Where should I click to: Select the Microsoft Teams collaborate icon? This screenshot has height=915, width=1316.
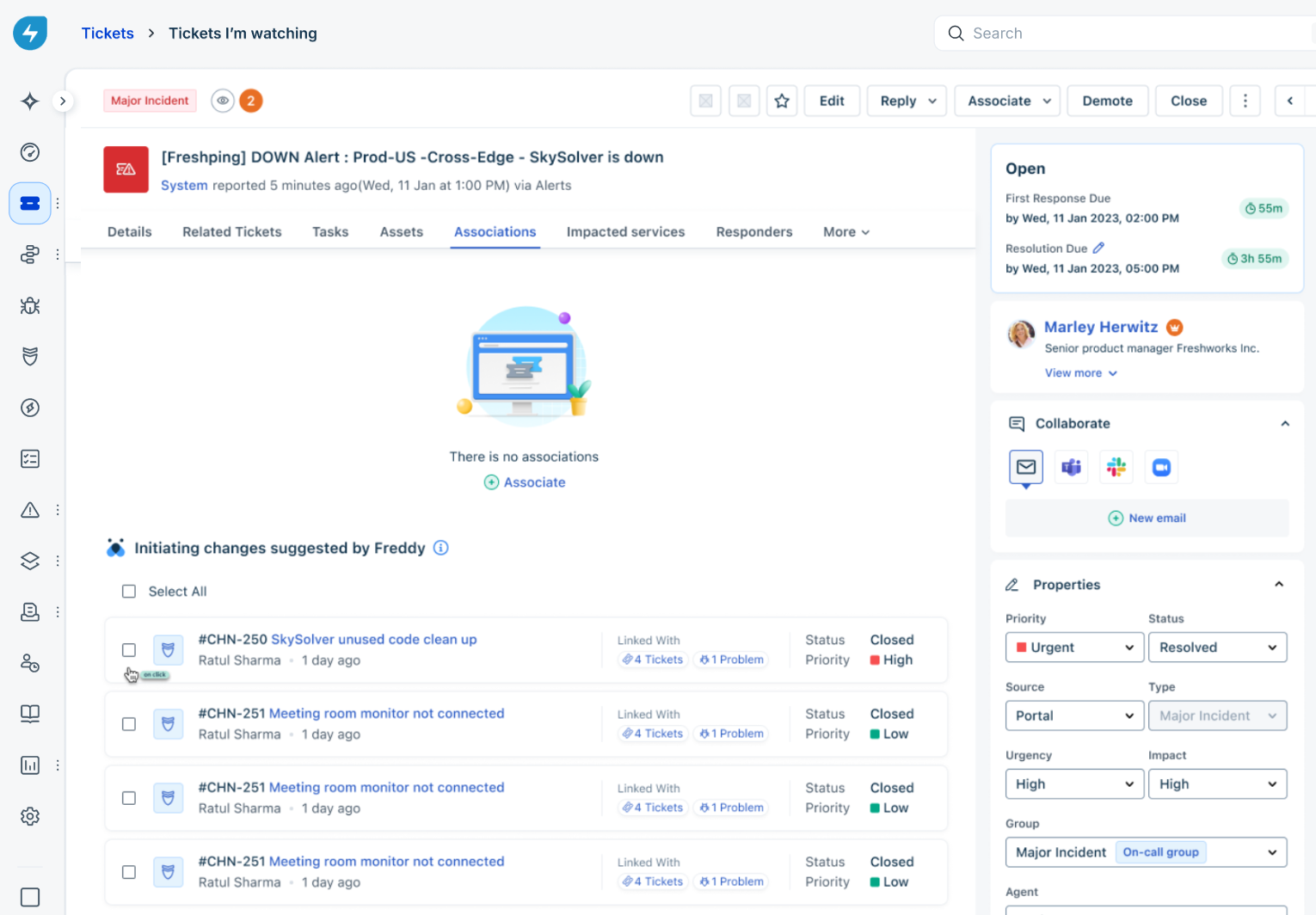1071,467
